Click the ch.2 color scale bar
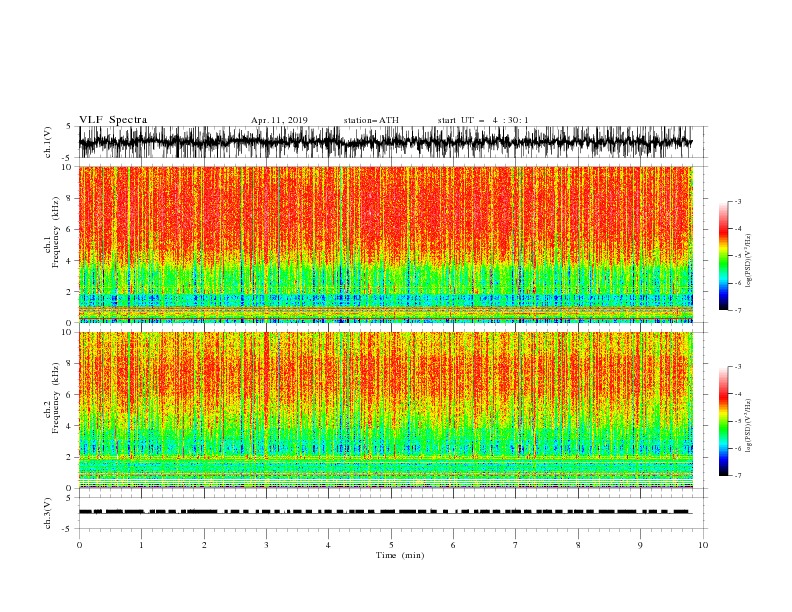The width and height of the screenshot is (792, 612). pos(724,421)
